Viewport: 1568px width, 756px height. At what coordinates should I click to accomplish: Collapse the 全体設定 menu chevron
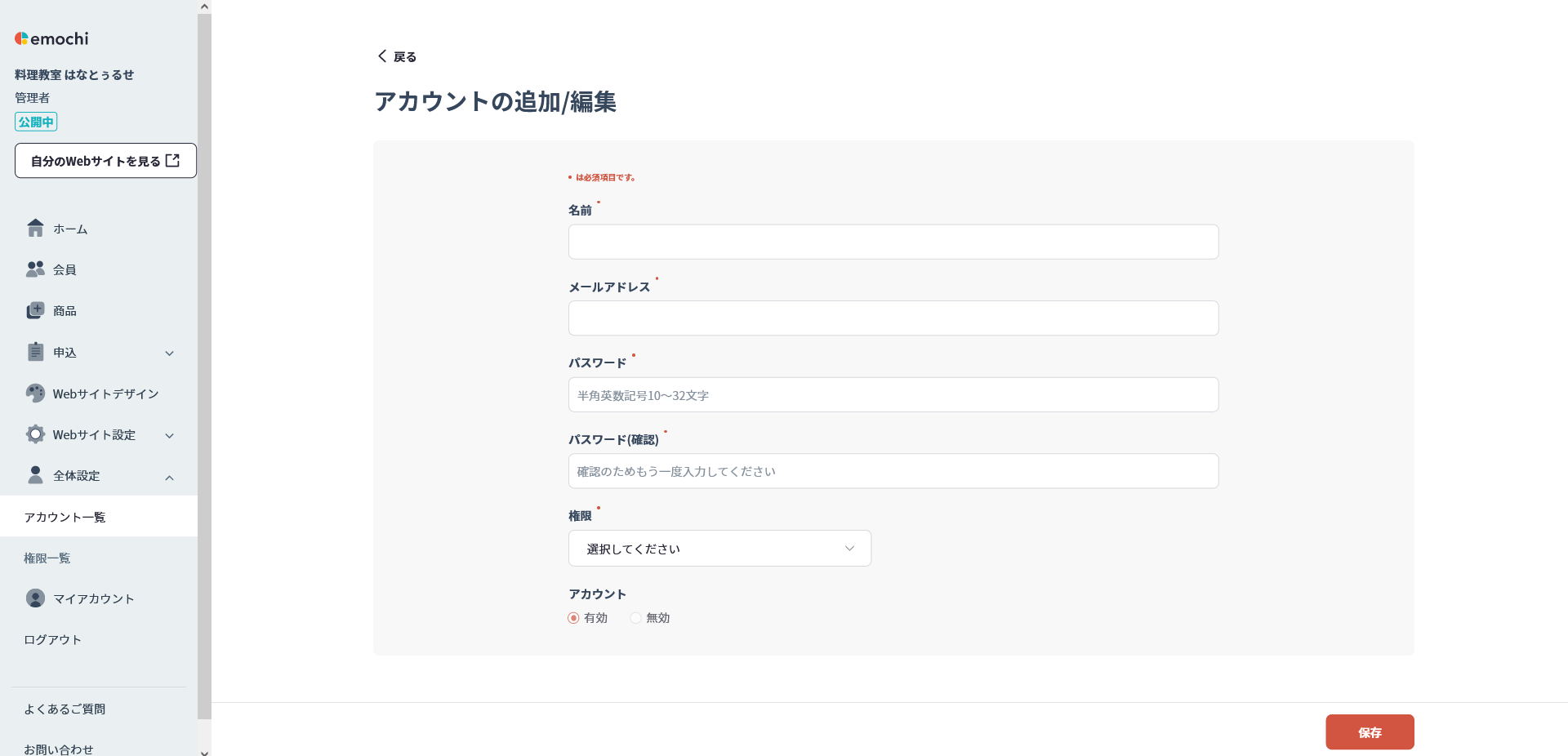(170, 478)
